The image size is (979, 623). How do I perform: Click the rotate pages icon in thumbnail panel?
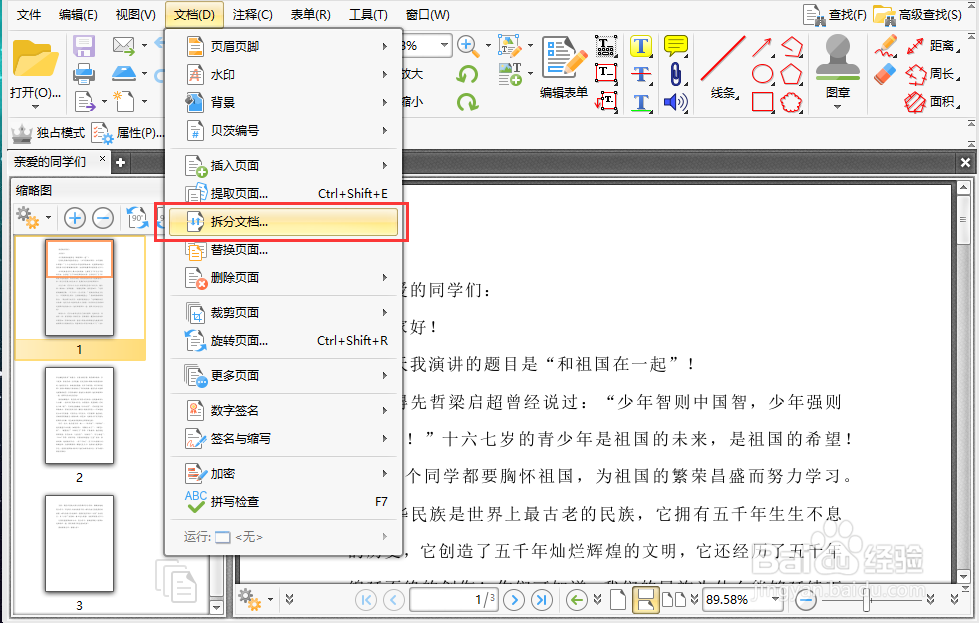pyautogui.click(x=136, y=217)
